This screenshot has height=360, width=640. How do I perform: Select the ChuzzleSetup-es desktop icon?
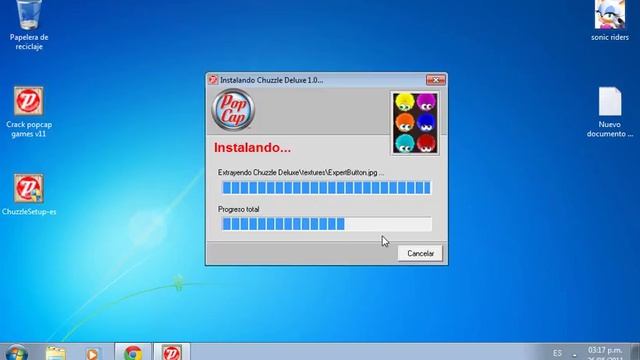tap(29, 195)
